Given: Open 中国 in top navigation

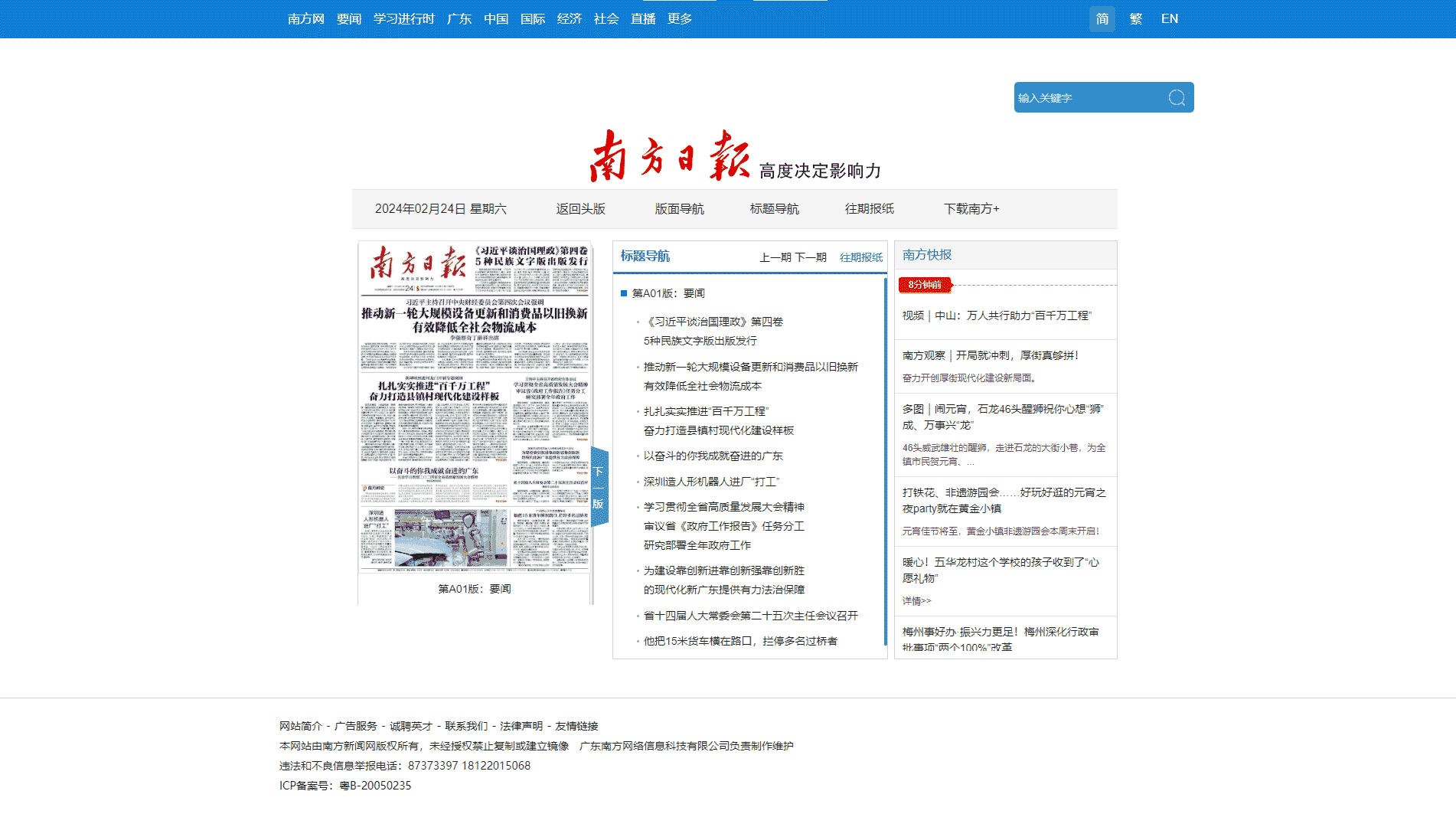Looking at the screenshot, I should point(496,18).
